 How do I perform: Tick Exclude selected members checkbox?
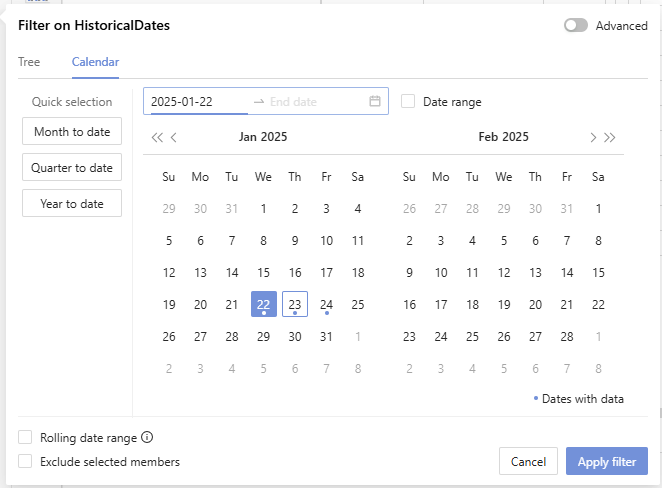(25, 462)
